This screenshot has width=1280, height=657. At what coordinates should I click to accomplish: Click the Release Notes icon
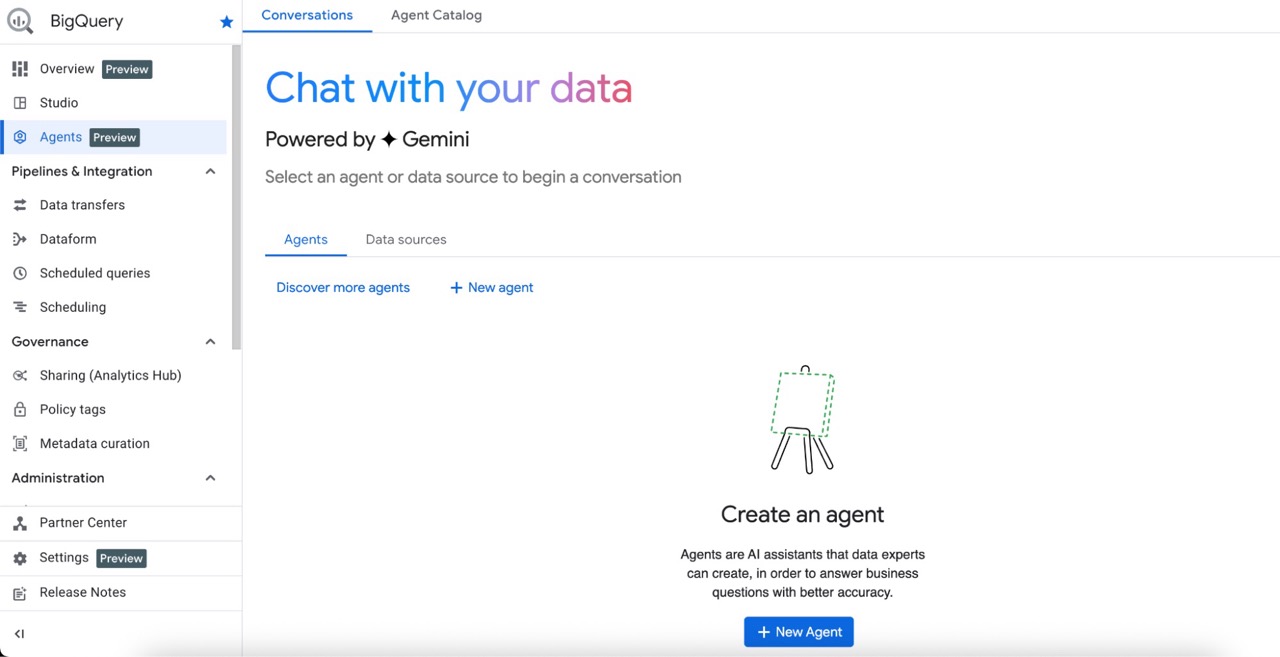pyautogui.click(x=20, y=593)
